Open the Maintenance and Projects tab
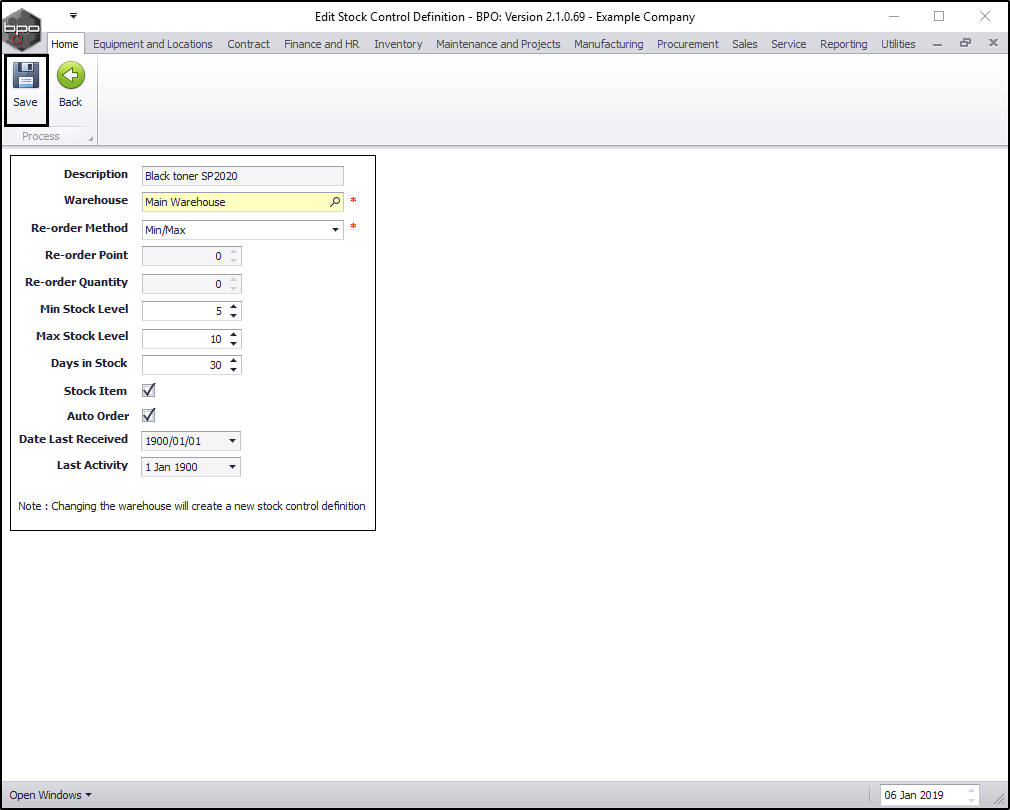The image size is (1010, 810). click(498, 44)
